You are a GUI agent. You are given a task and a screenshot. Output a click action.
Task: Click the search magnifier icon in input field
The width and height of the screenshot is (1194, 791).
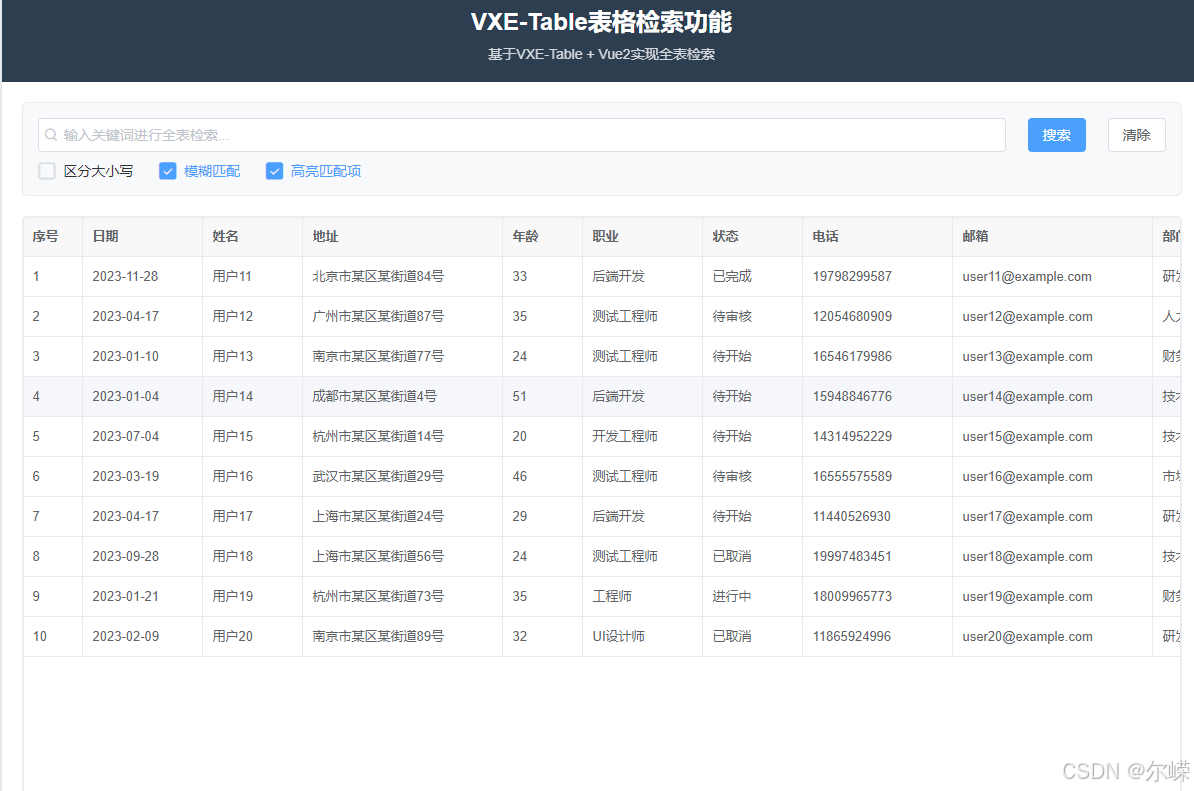pyautogui.click(x=50, y=135)
